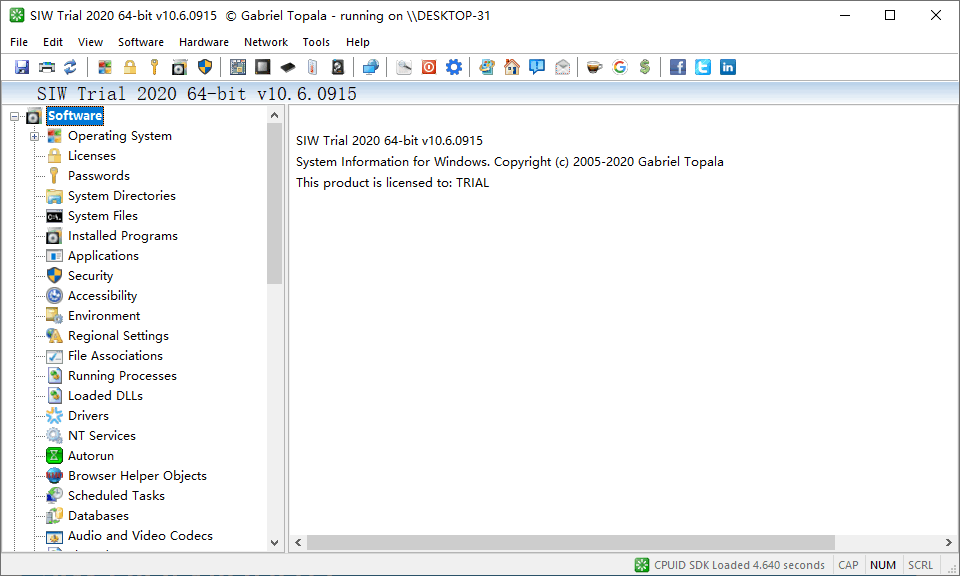
Task: Click the network computers toolbar icon
Action: (x=371, y=67)
